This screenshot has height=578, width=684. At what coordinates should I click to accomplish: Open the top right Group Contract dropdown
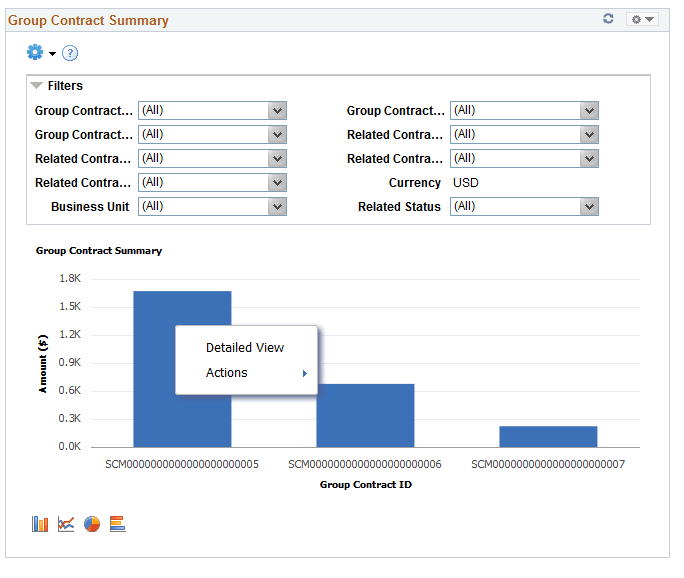click(x=524, y=111)
